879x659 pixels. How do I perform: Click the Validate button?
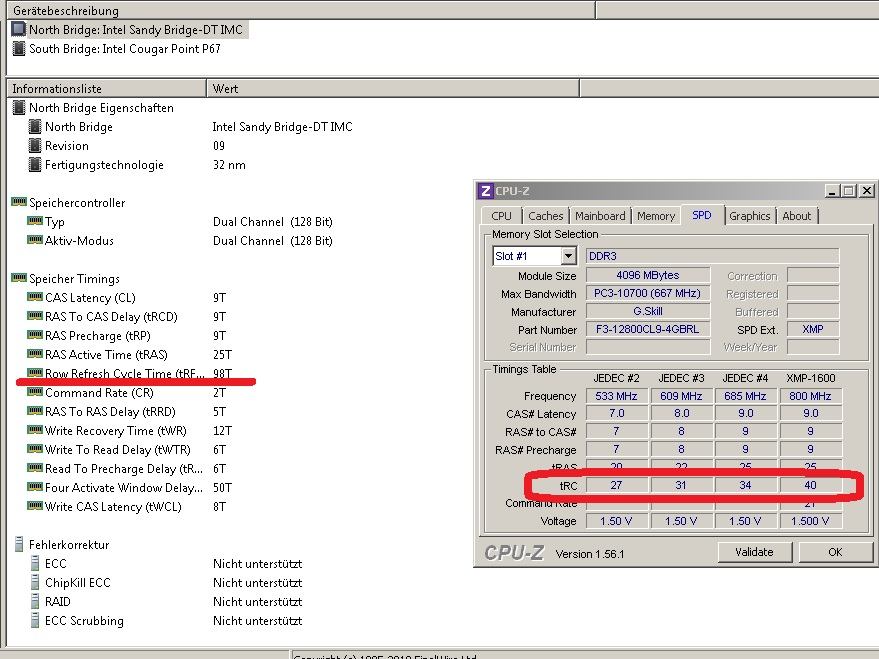tap(754, 552)
